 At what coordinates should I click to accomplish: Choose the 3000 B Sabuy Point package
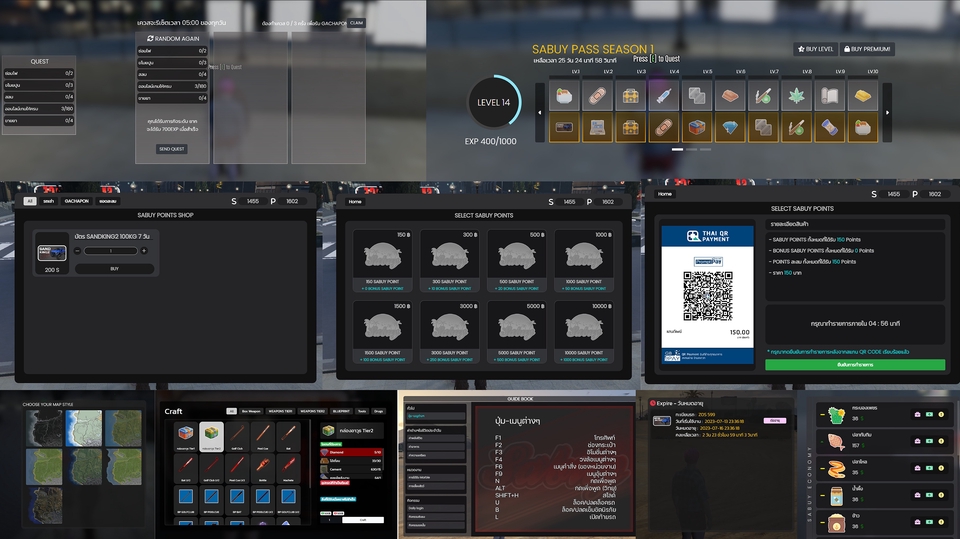point(450,332)
